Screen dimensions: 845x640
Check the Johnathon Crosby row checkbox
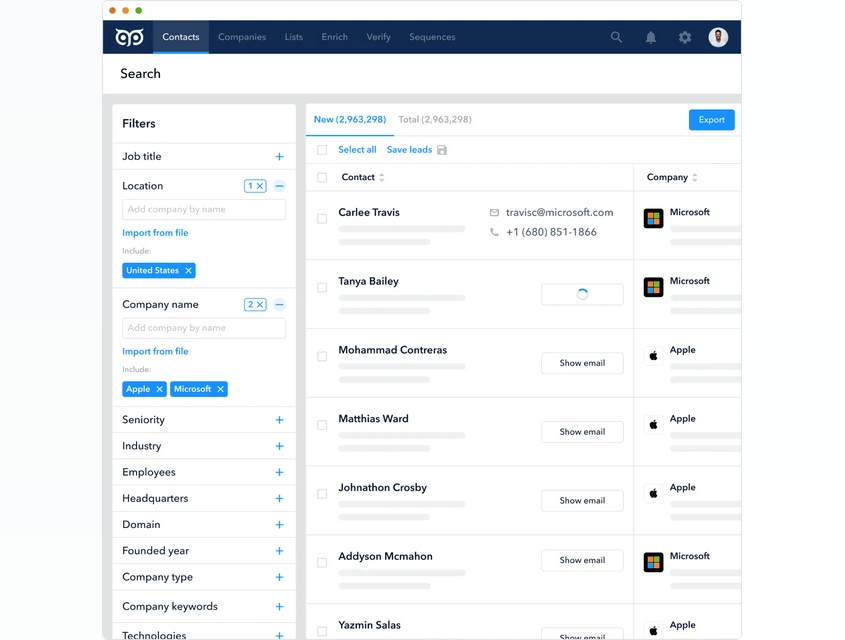point(322,494)
